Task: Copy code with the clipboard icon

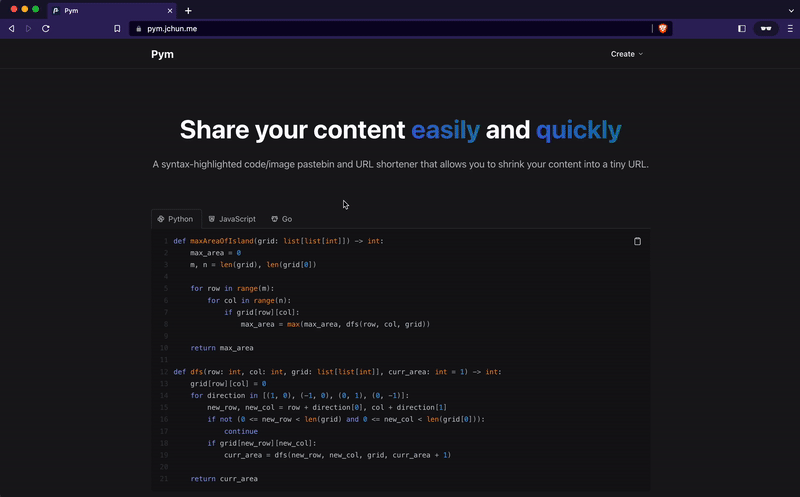Action: click(x=637, y=241)
